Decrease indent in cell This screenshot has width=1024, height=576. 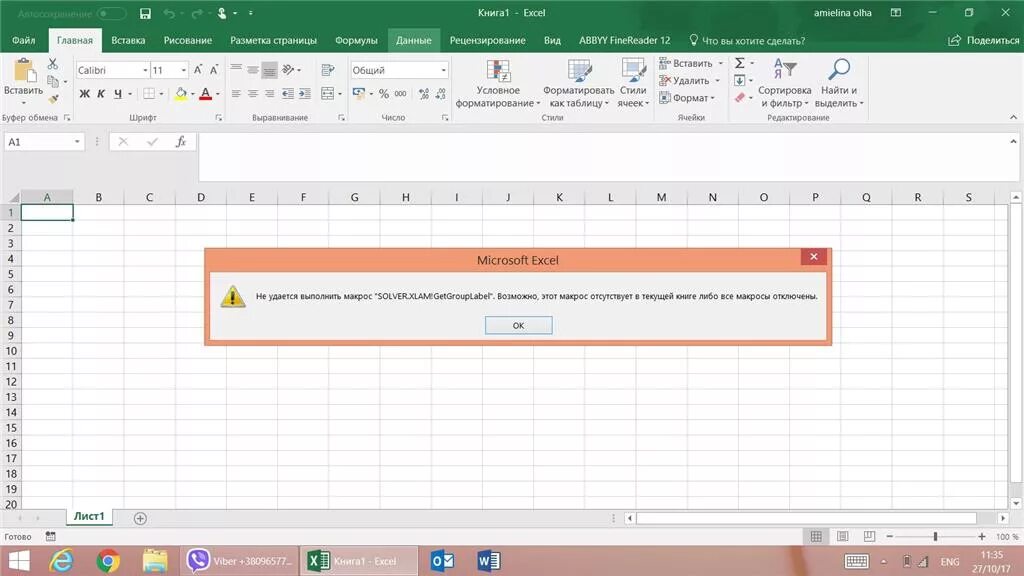(287, 94)
